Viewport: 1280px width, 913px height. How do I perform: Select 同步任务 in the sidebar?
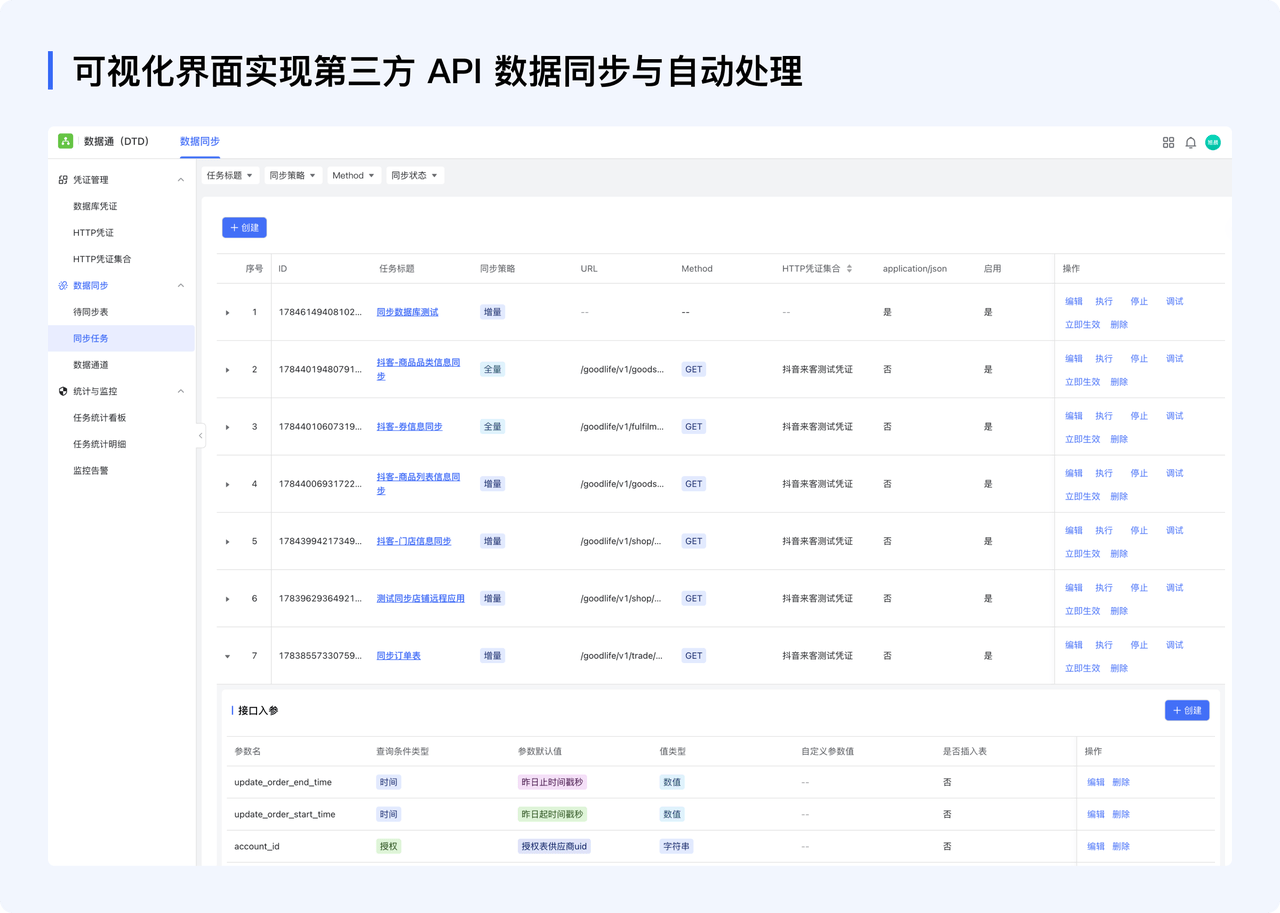pyautogui.click(x=121, y=338)
